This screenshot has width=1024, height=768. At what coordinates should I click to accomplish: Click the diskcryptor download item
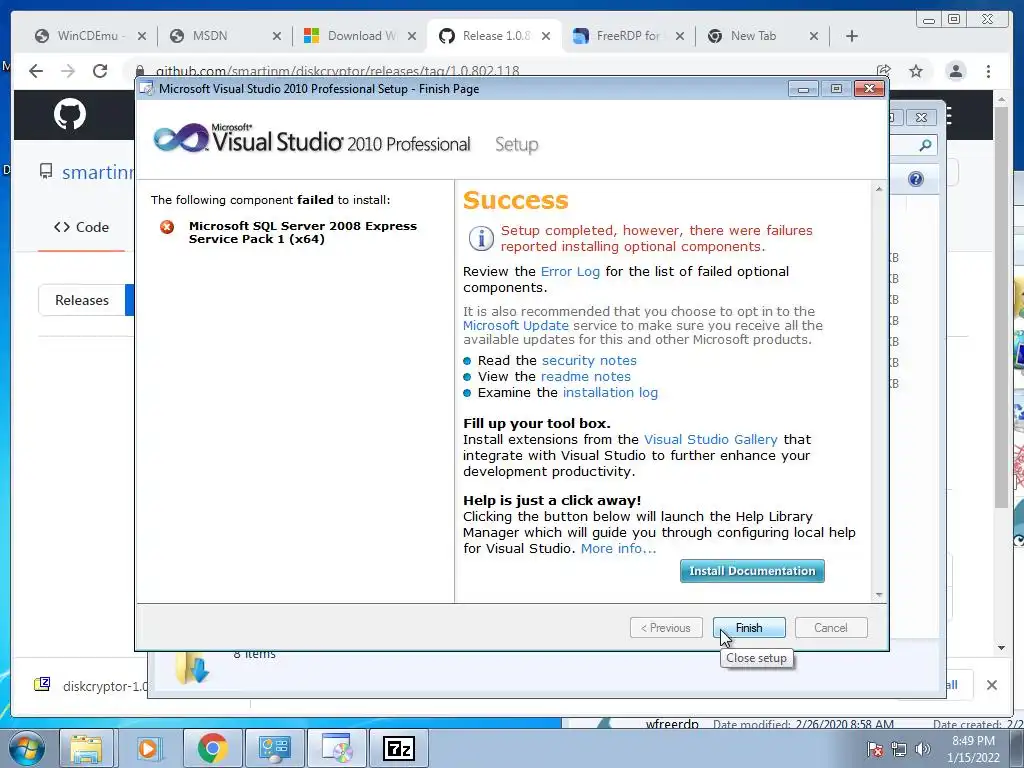(x=91, y=686)
